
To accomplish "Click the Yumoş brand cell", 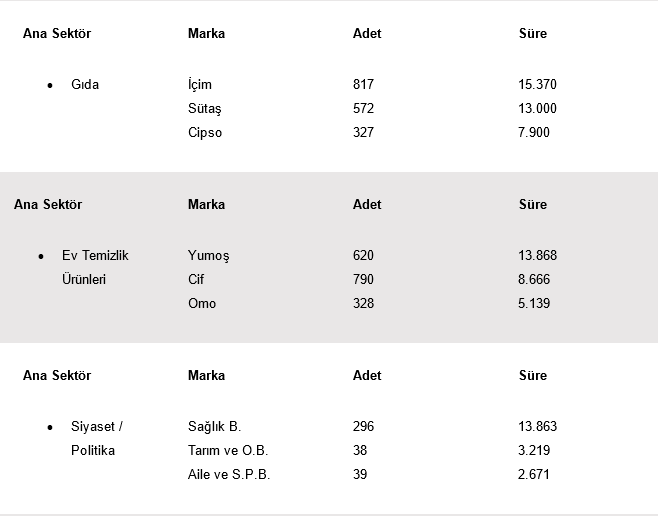I will 208,256.
